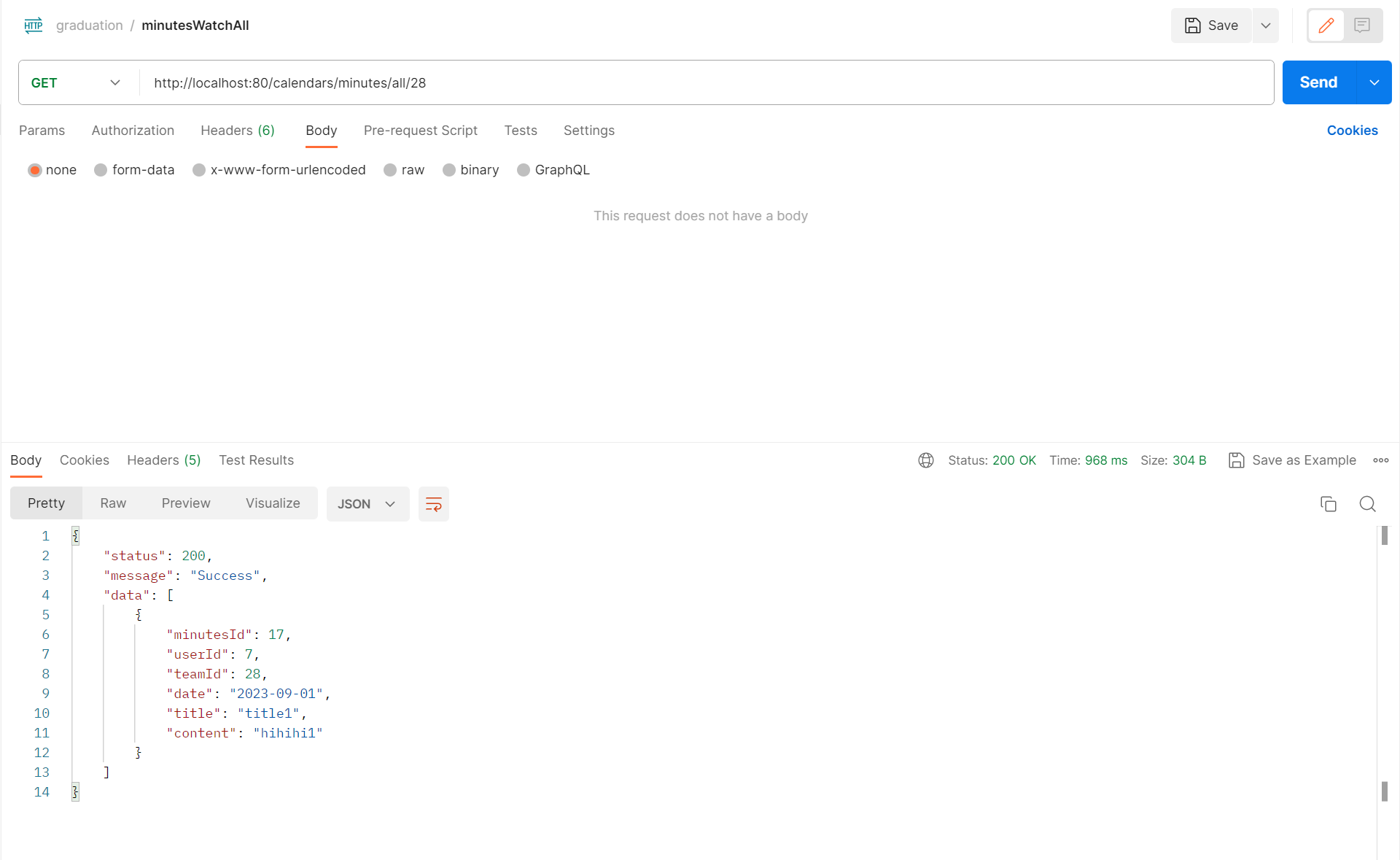Image resolution: width=1400 pixels, height=860 pixels.
Task: Click the Save button
Action: [1211, 26]
